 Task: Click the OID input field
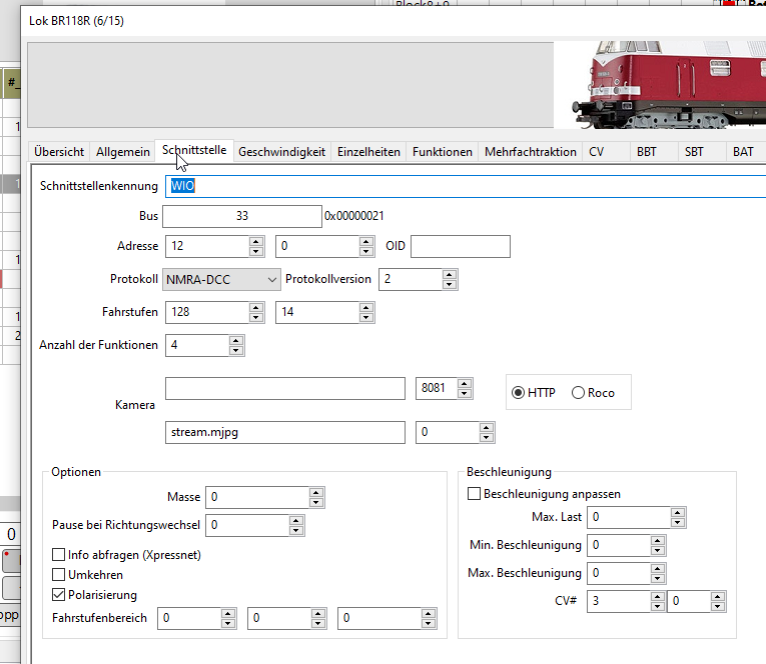(x=460, y=246)
